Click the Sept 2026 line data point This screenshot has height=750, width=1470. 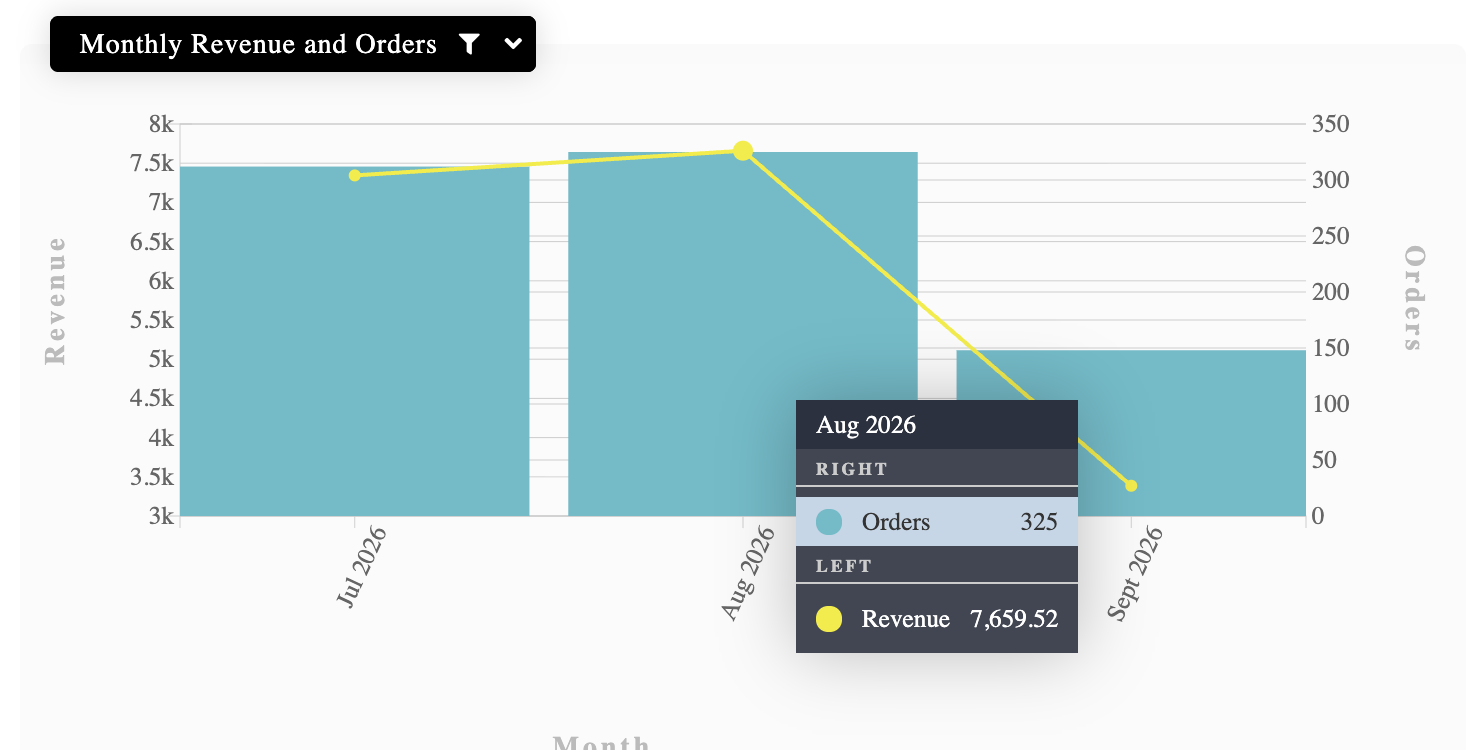coord(1131,486)
